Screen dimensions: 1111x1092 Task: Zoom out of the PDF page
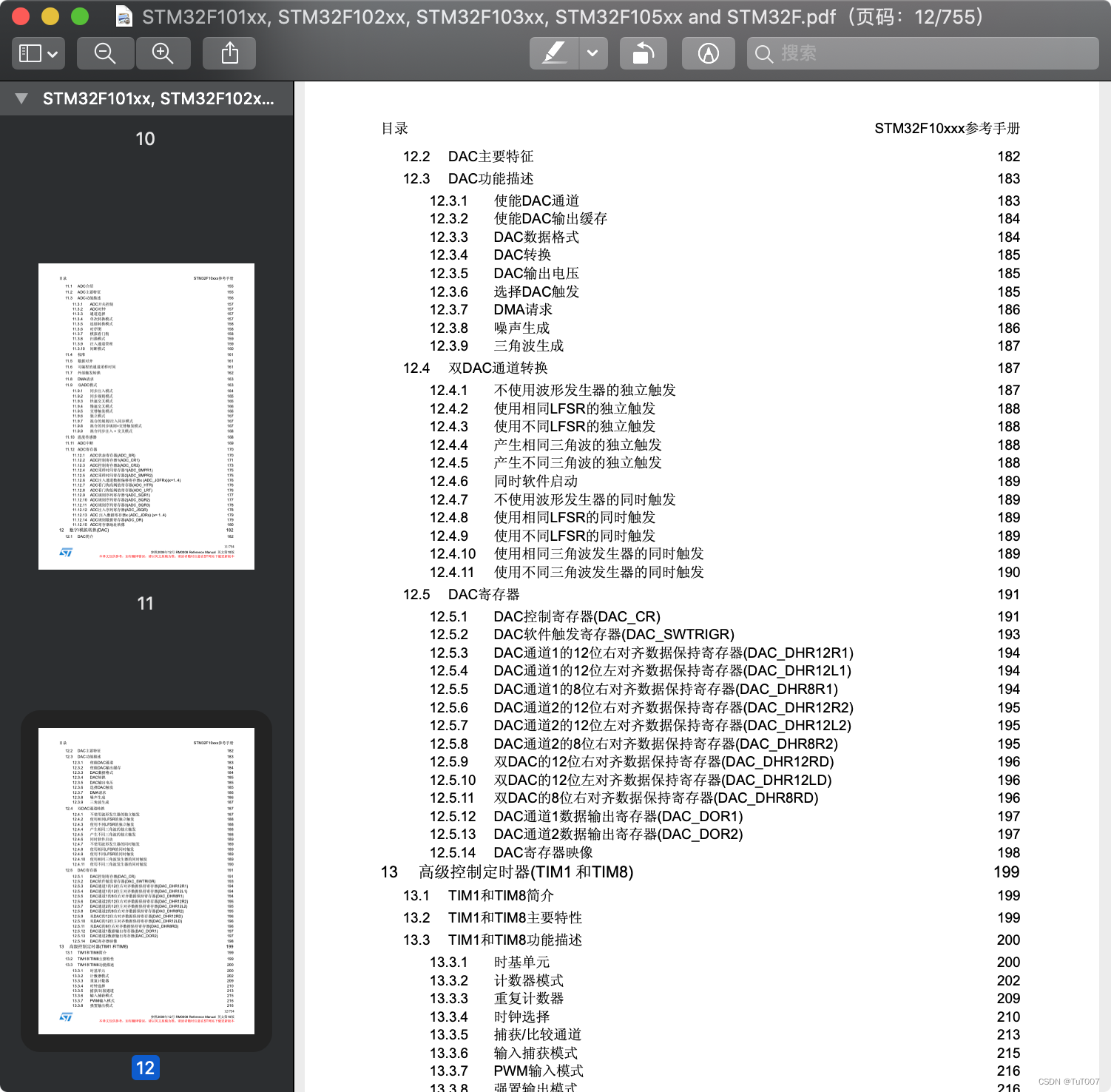[x=105, y=53]
